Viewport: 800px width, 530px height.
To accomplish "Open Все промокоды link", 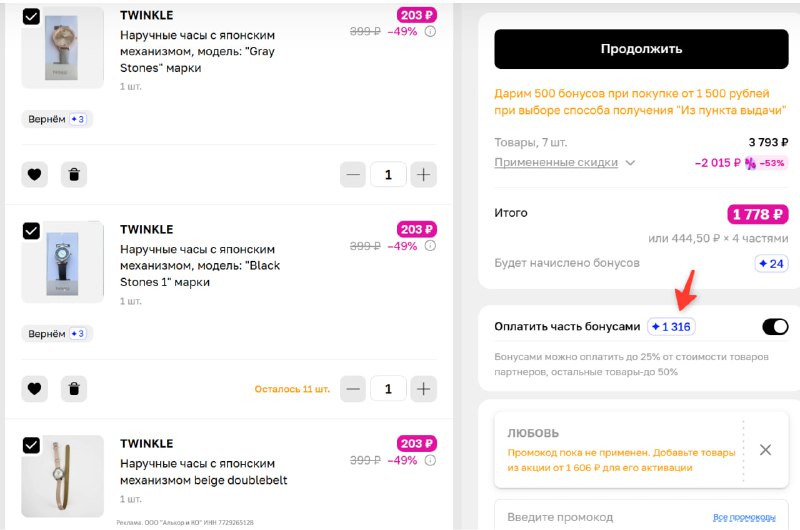I will coord(744,517).
